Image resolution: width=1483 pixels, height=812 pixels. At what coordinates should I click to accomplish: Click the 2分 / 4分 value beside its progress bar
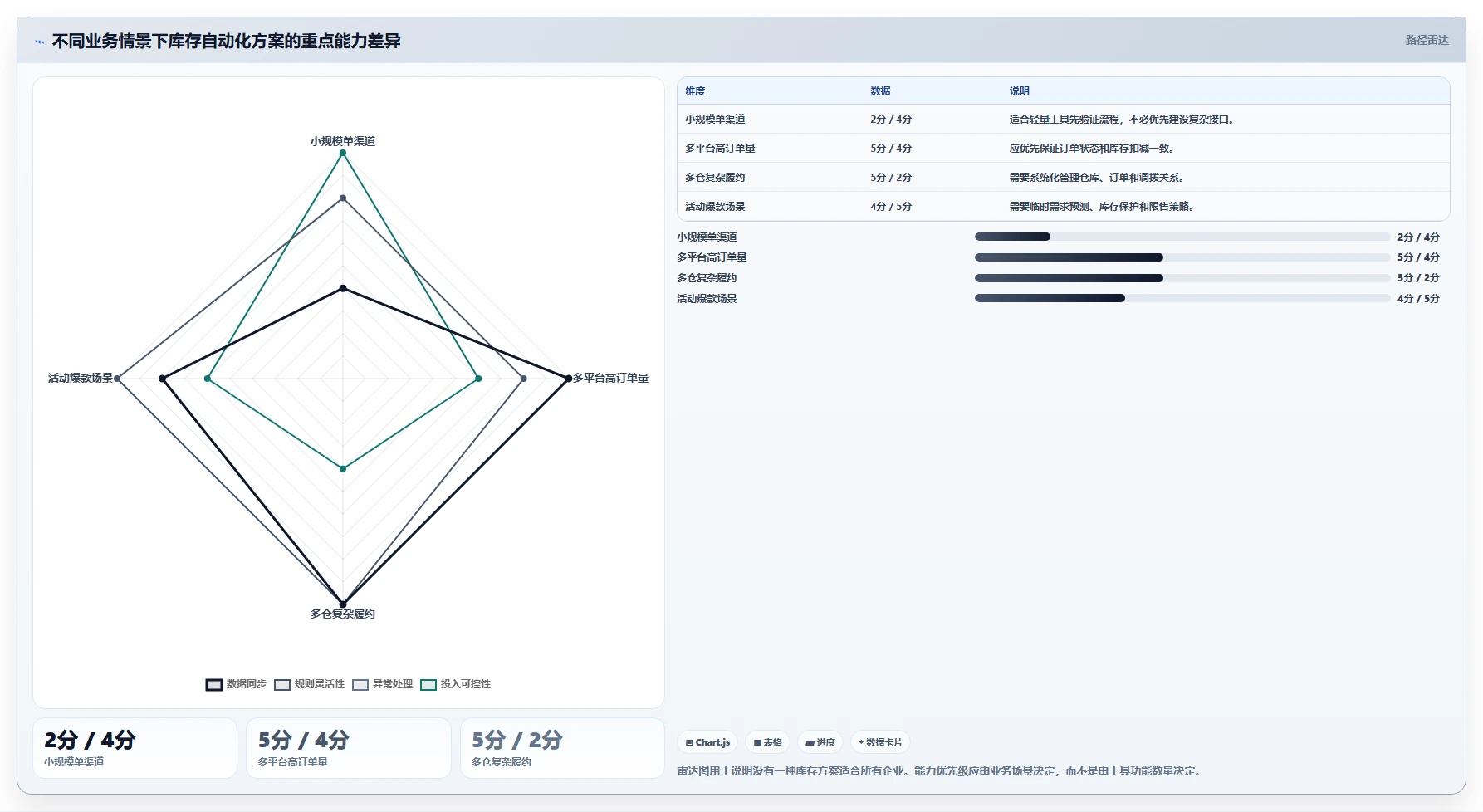pyautogui.click(x=1418, y=237)
